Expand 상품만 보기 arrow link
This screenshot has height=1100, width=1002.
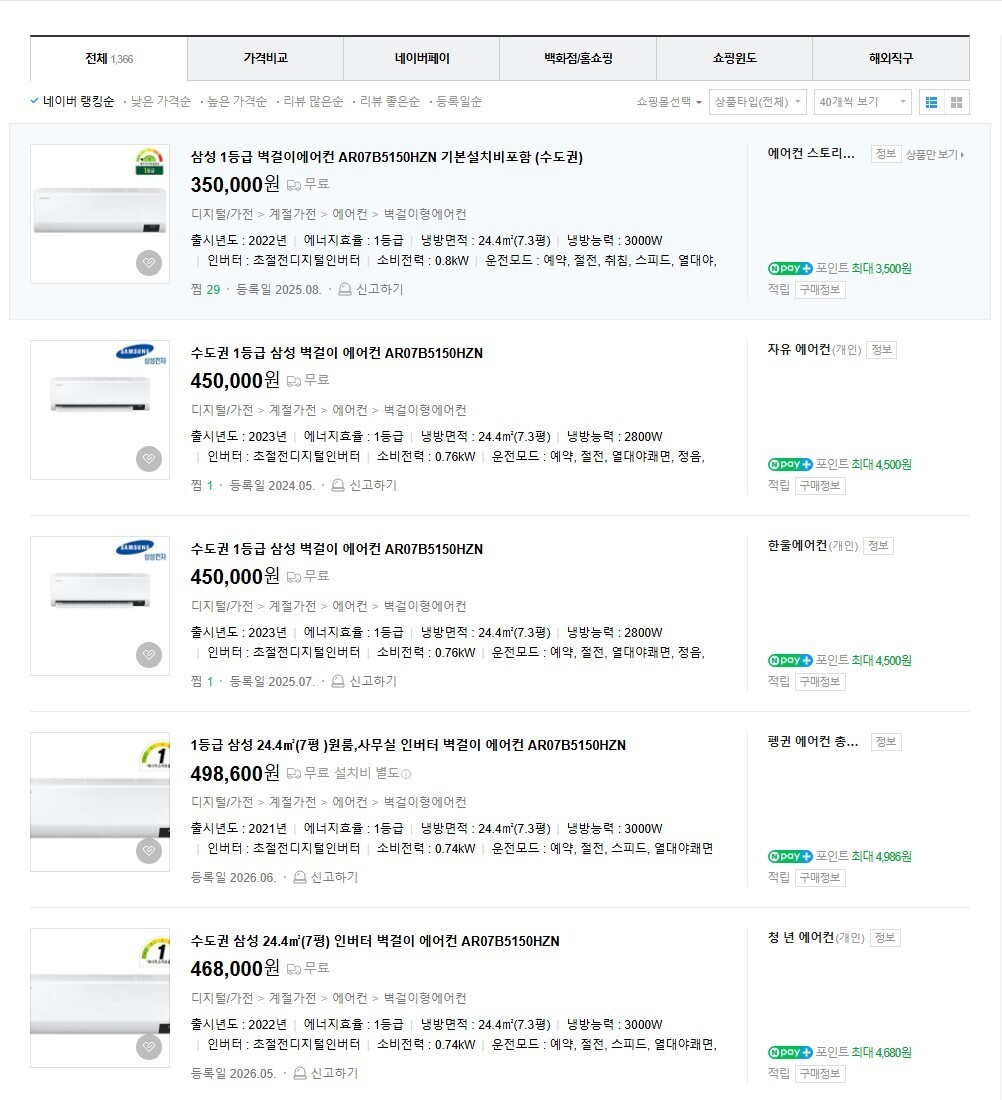[935, 154]
